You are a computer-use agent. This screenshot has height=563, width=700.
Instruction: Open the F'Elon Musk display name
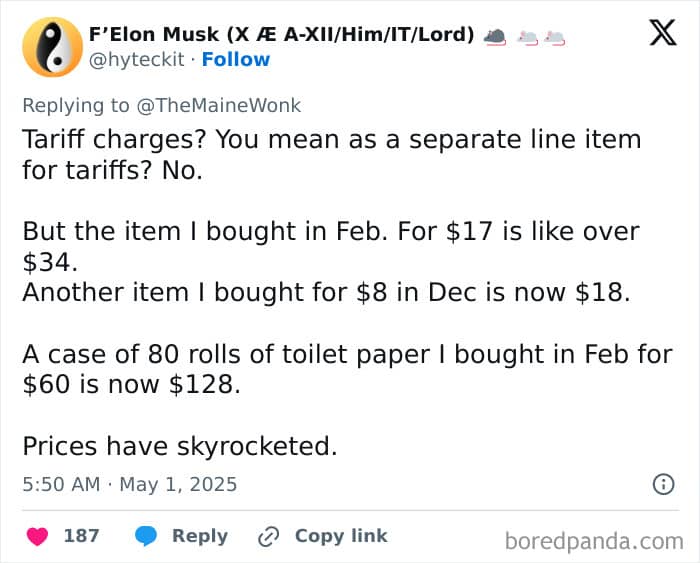[x=281, y=34]
